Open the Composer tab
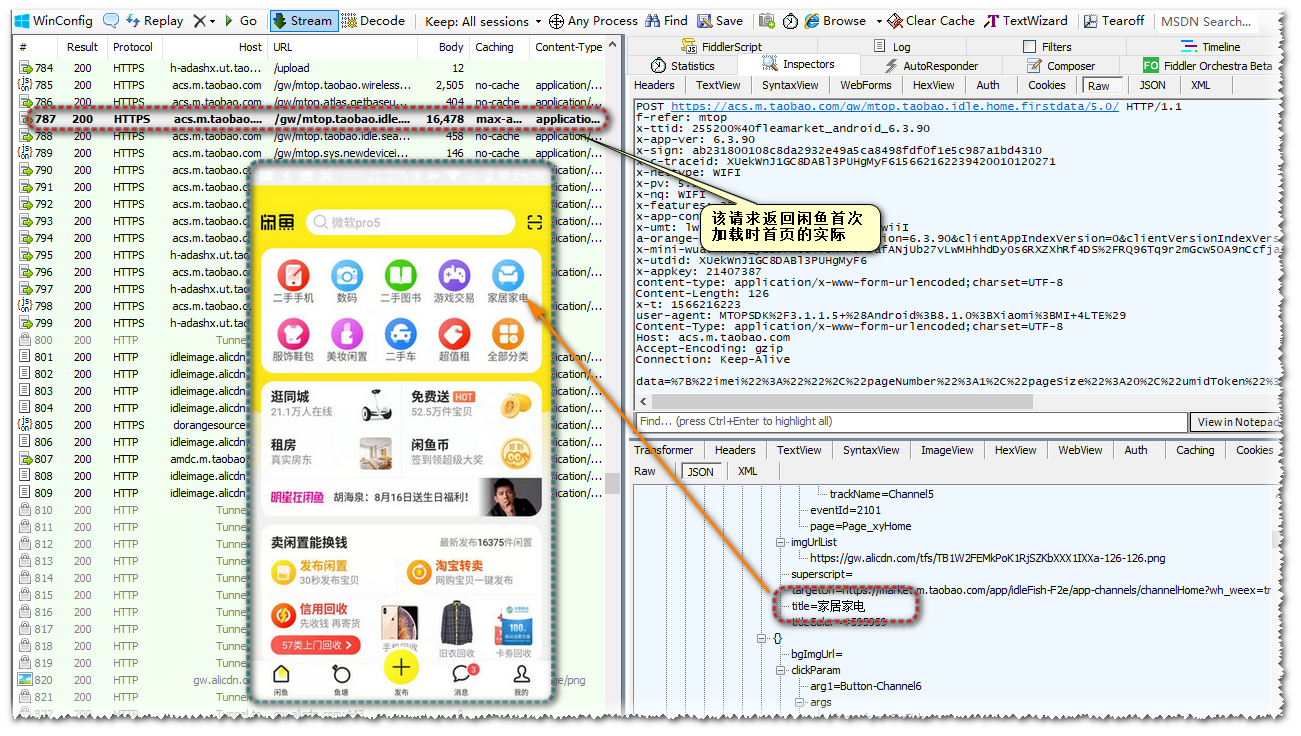The width and height of the screenshot is (1301, 736). click(x=1060, y=65)
